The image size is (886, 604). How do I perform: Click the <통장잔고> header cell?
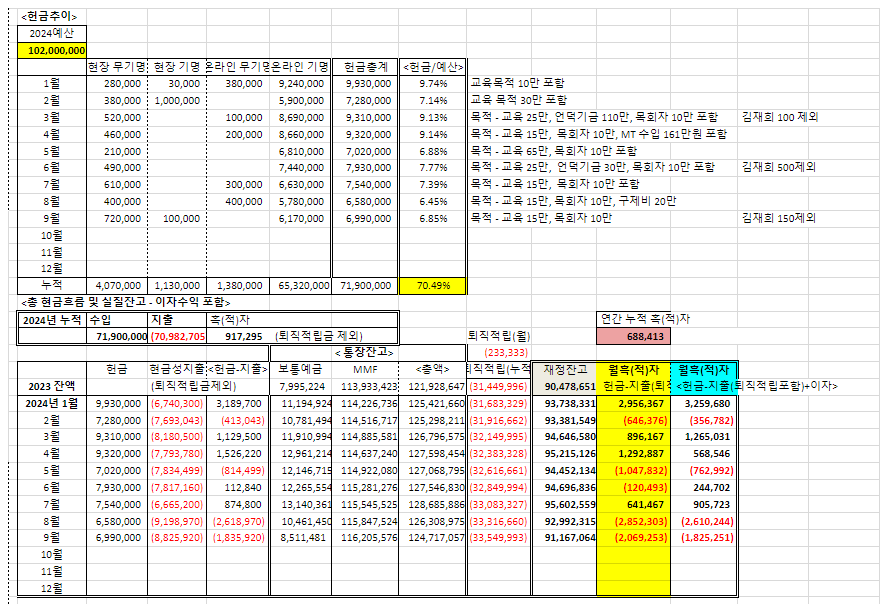click(365, 353)
